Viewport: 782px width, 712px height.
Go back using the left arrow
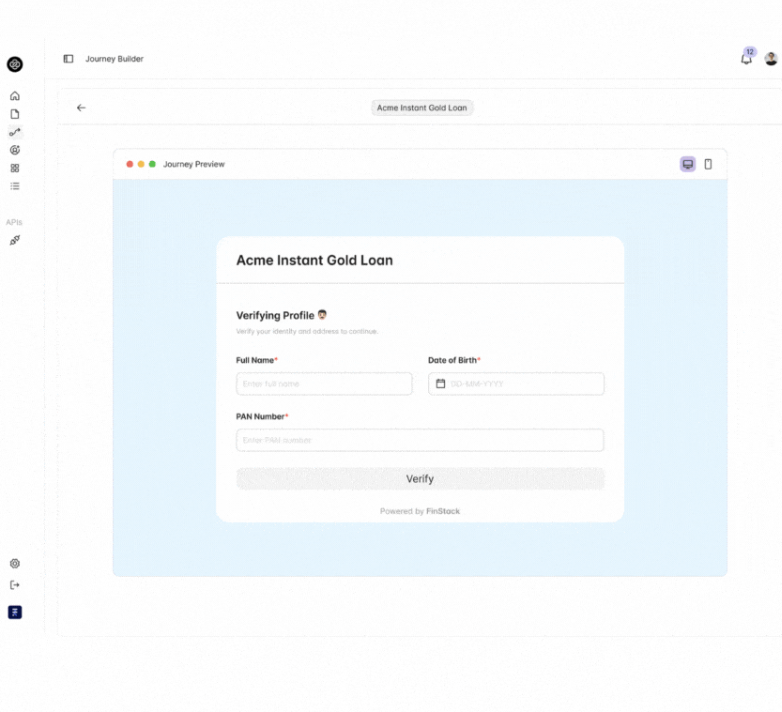pyautogui.click(x=81, y=108)
